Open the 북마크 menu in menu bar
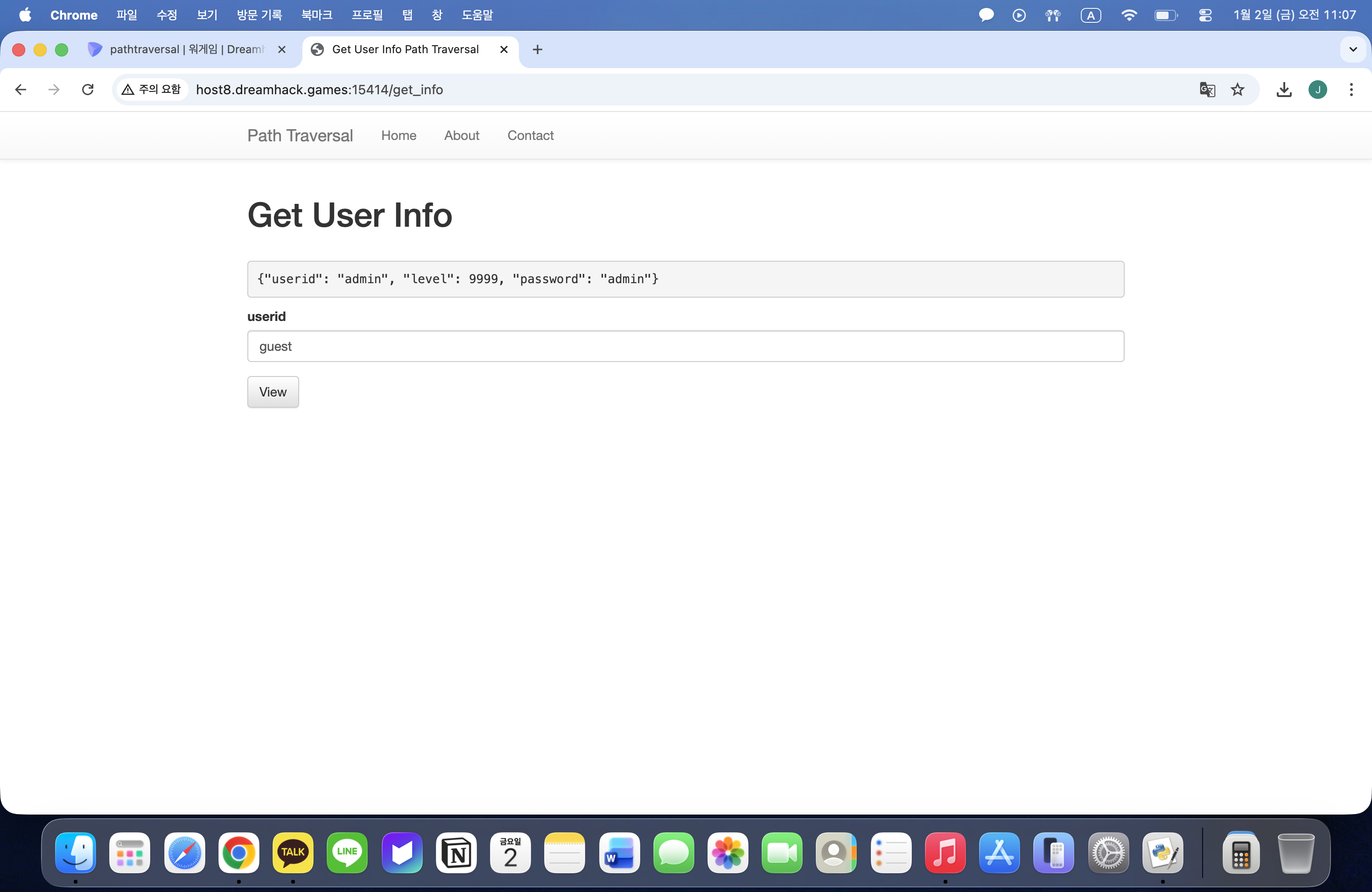The width and height of the screenshot is (1372, 892). (316, 15)
